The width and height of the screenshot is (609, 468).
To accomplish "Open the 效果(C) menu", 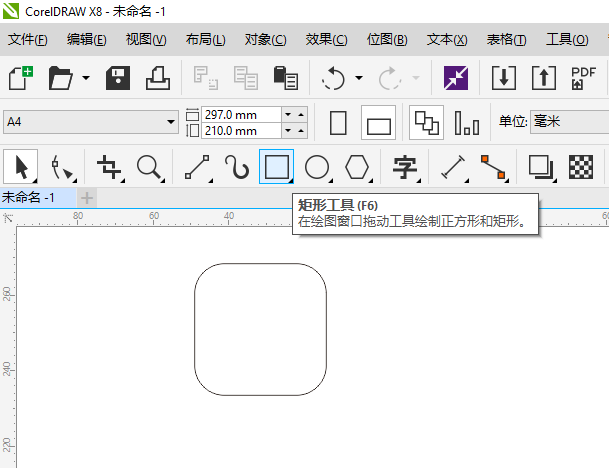I will click(326, 40).
